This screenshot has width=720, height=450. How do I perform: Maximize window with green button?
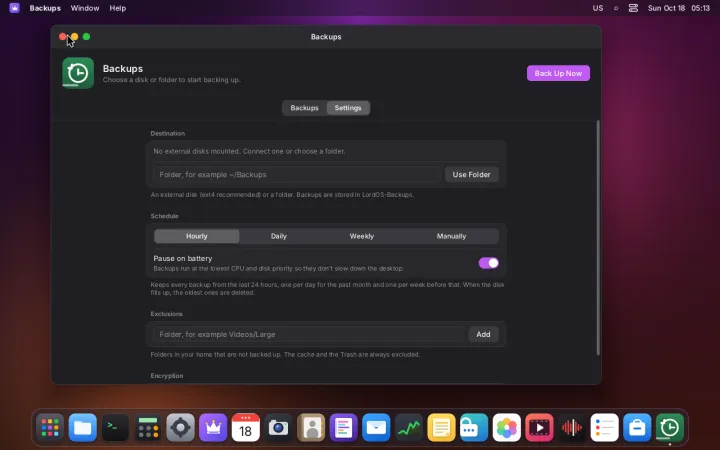[x=86, y=36]
